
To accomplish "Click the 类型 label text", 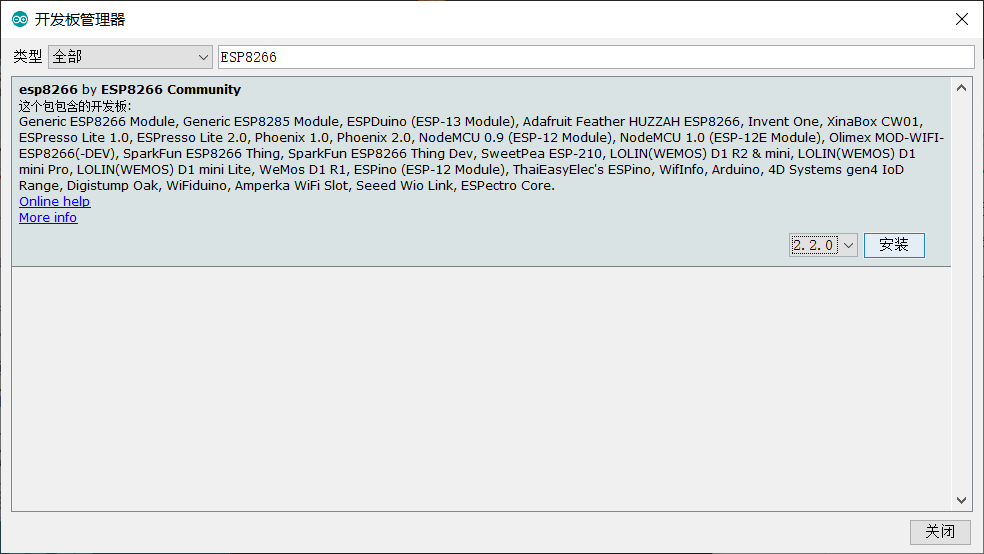I will pyautogui.click(x=28, y=57).
